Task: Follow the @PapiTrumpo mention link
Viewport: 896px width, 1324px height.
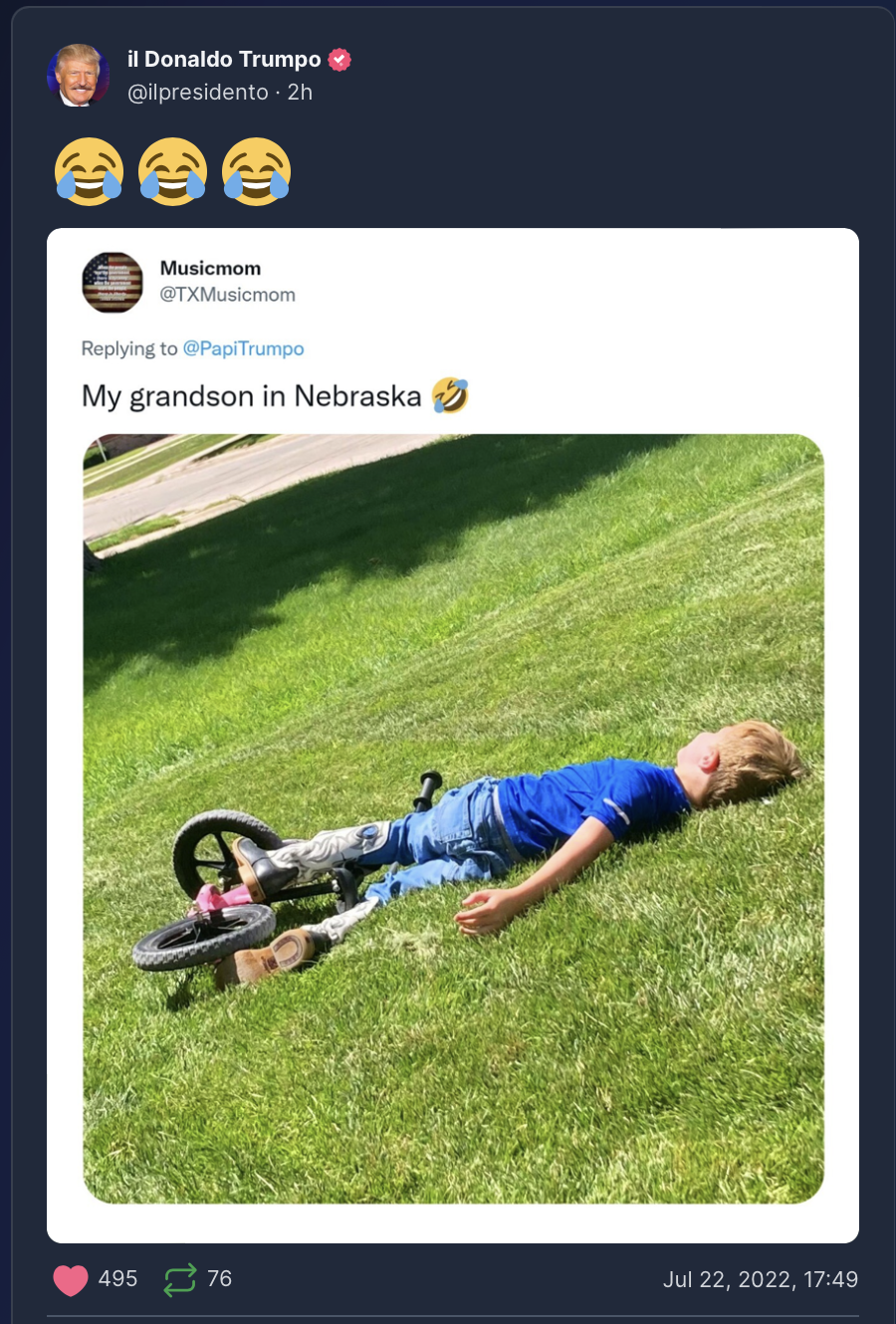Action: point(244,348)
